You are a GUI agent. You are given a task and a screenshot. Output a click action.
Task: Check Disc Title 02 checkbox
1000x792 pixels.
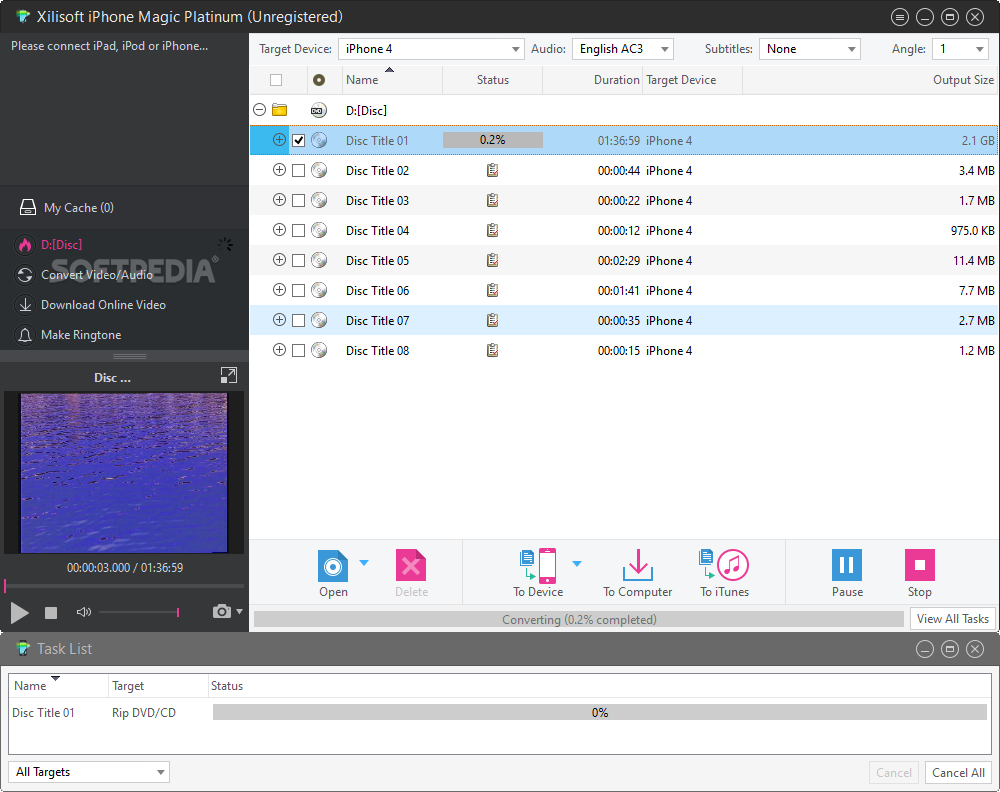tap(298, 170)
